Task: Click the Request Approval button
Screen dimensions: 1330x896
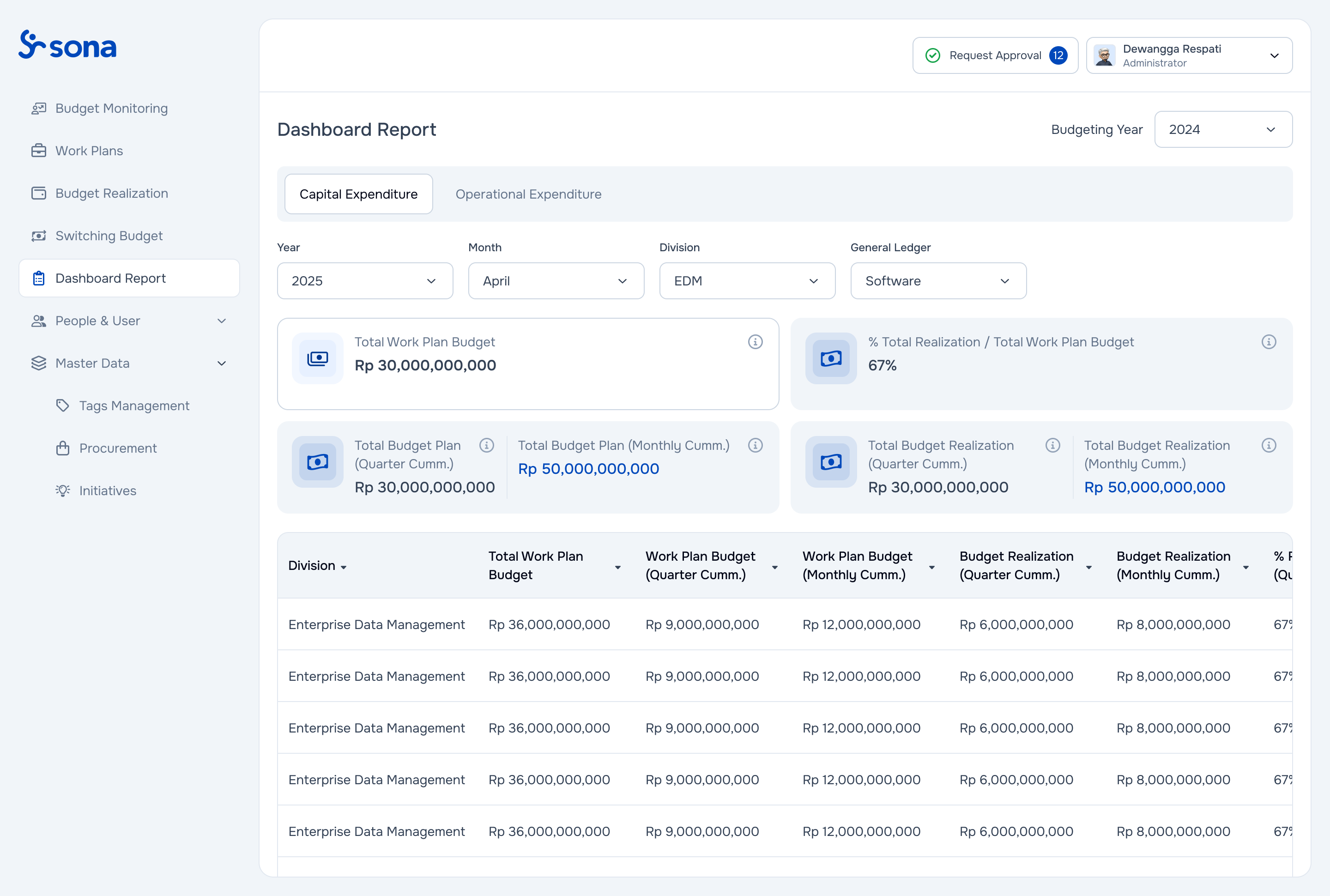Action: [x=995, y=55]
